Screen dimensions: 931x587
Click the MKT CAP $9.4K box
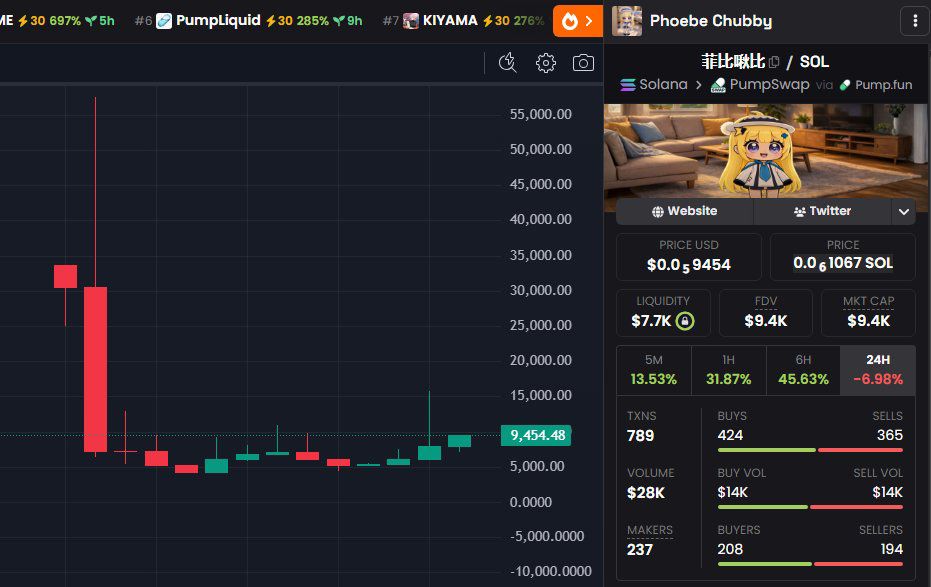tap(868, 313)
